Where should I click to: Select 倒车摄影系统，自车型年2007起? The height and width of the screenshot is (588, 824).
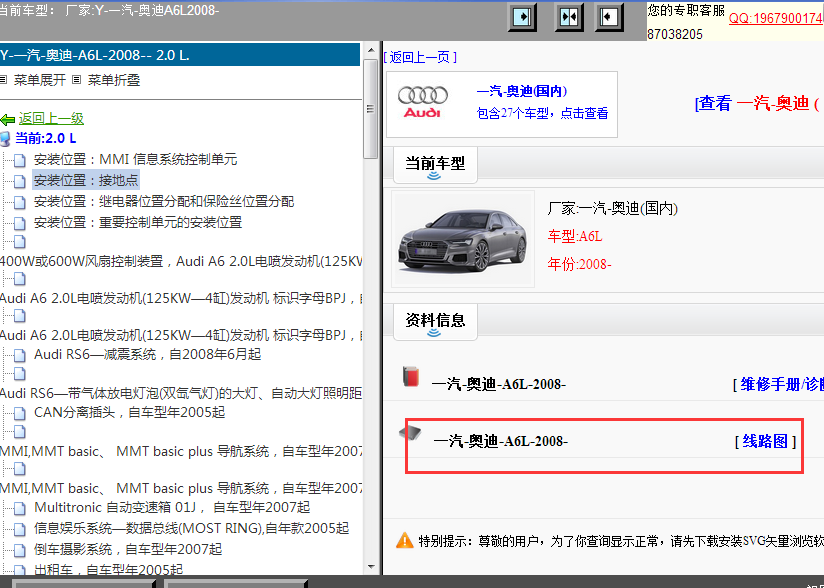point(128,550)
